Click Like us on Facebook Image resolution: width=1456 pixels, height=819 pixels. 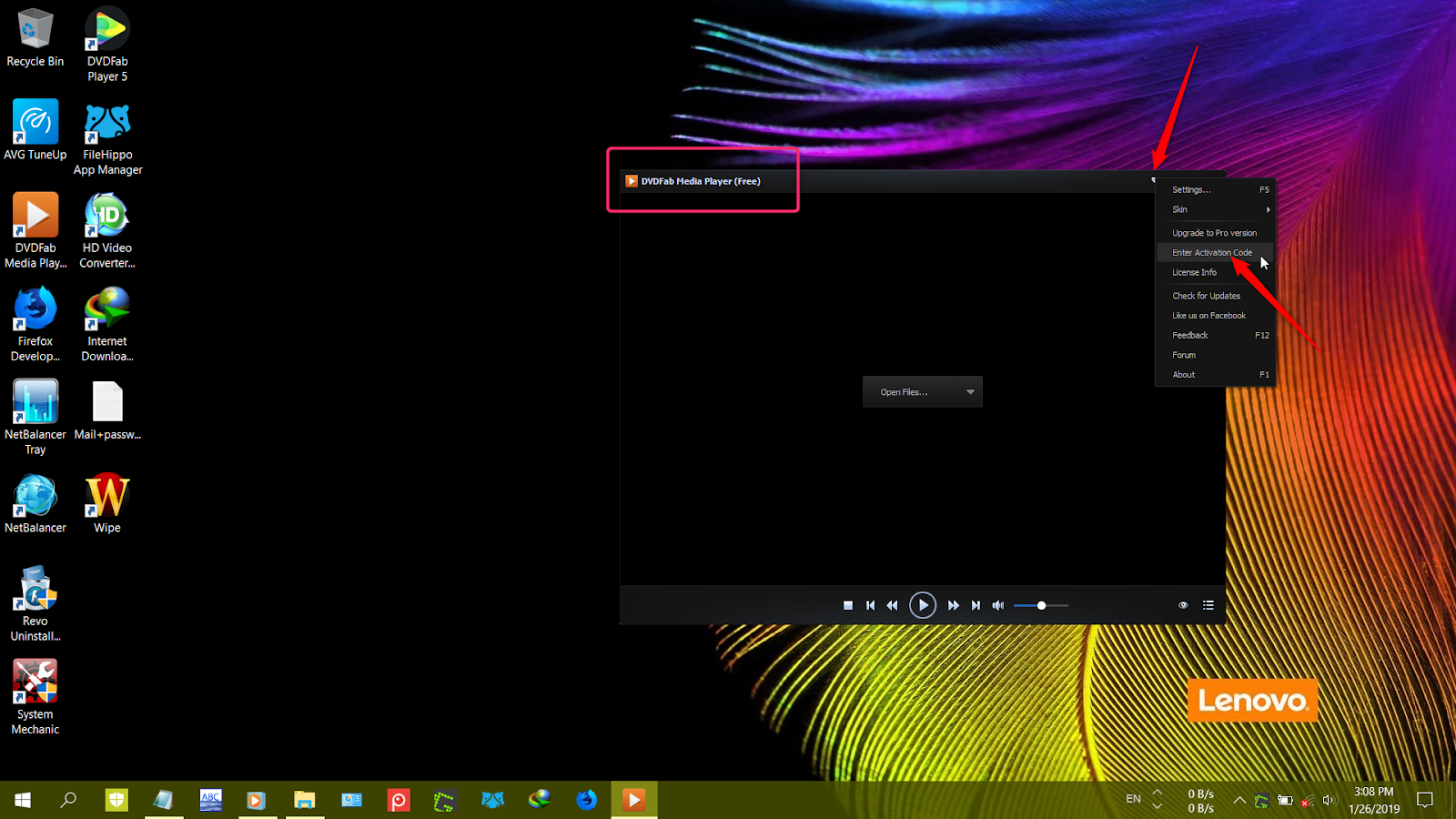click(x=1215, y=316)
